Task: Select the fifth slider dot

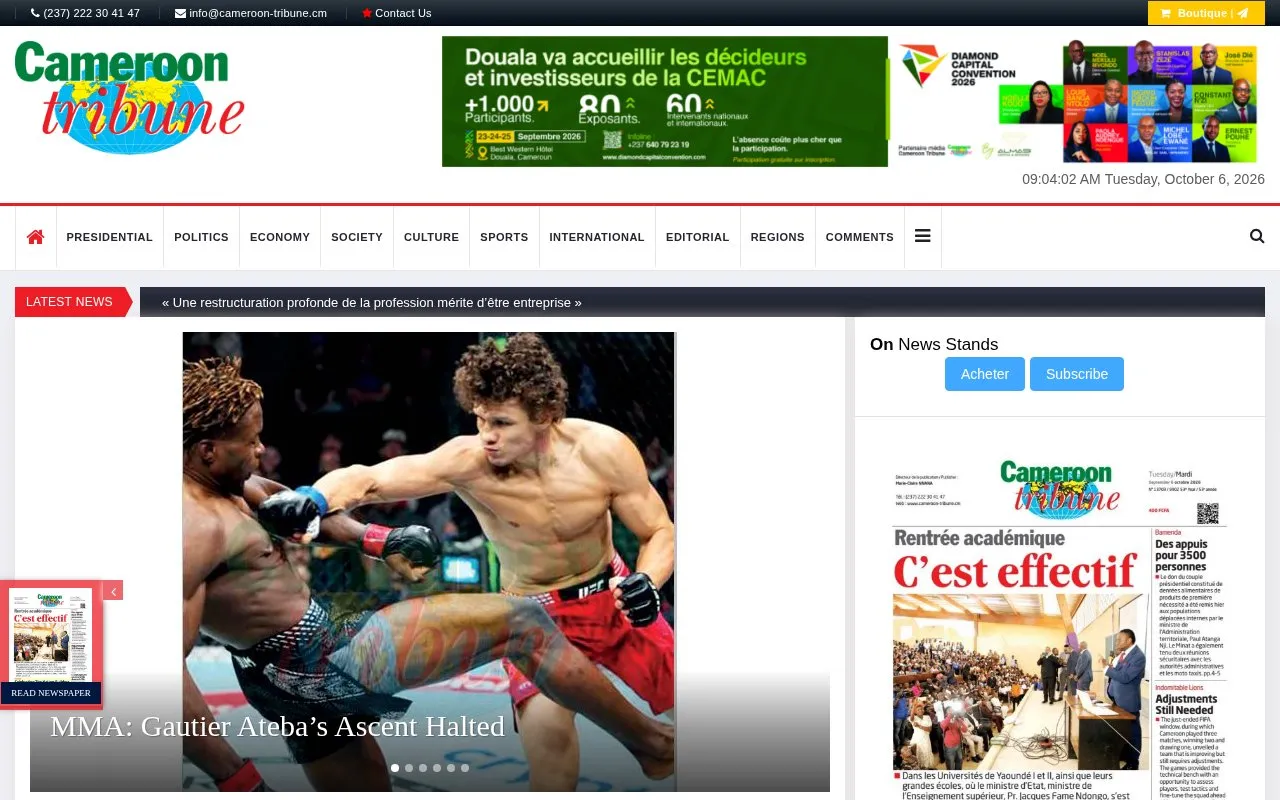Action: click(x=451, y=768)
